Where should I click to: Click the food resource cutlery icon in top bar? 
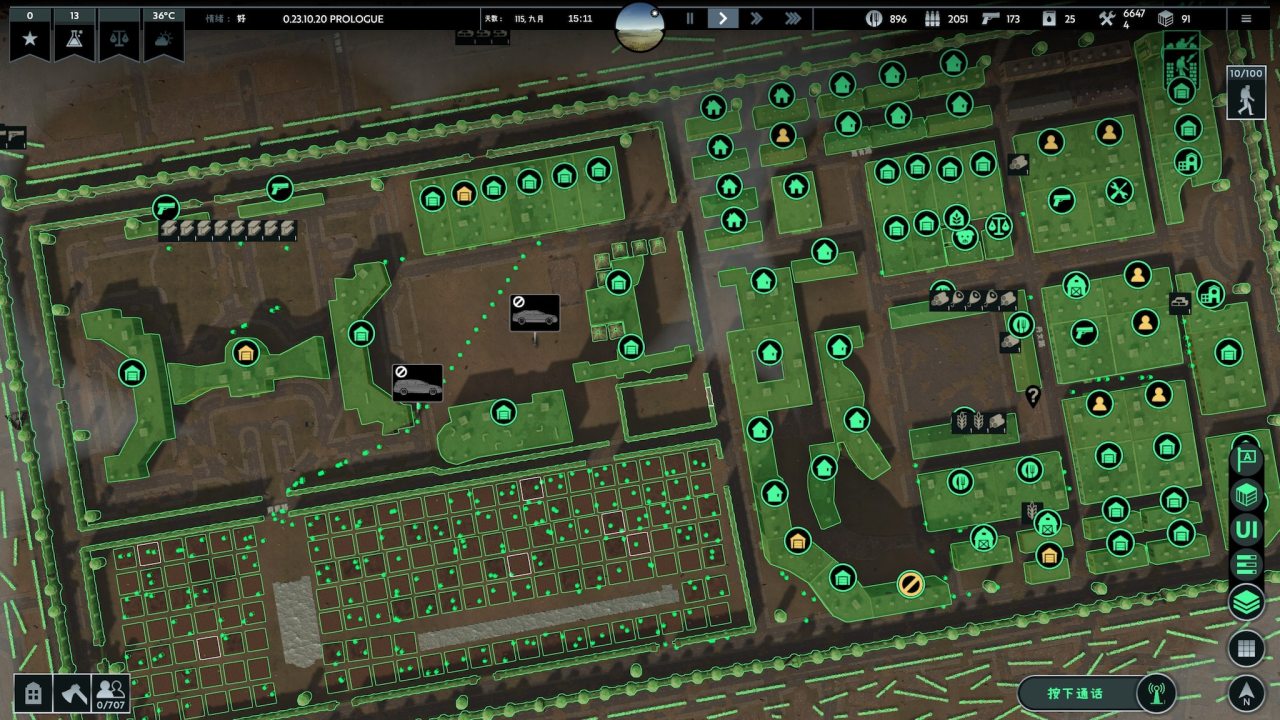tap(872, 19)
